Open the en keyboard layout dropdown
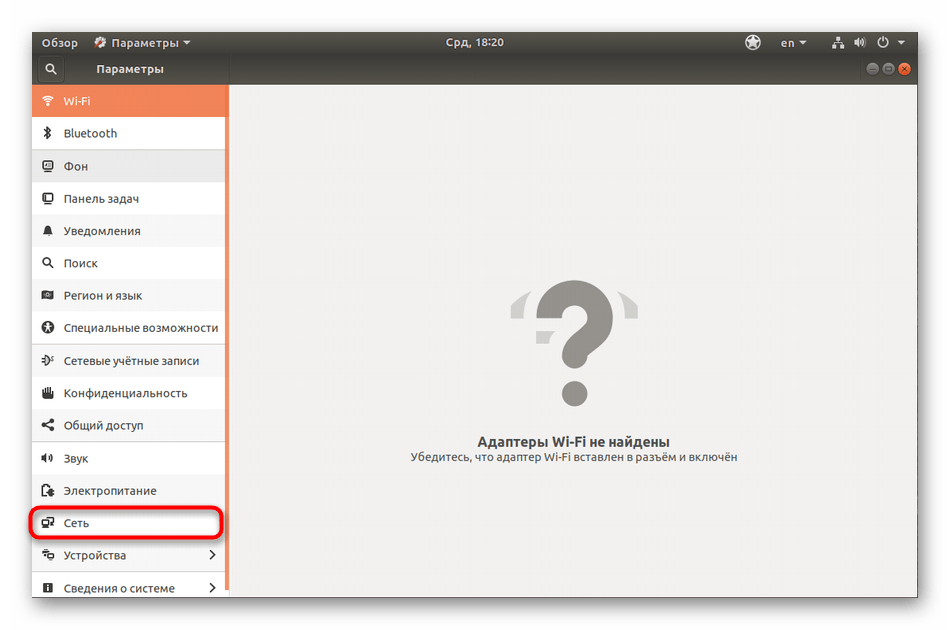950x630 pixels. click(793, 42)
